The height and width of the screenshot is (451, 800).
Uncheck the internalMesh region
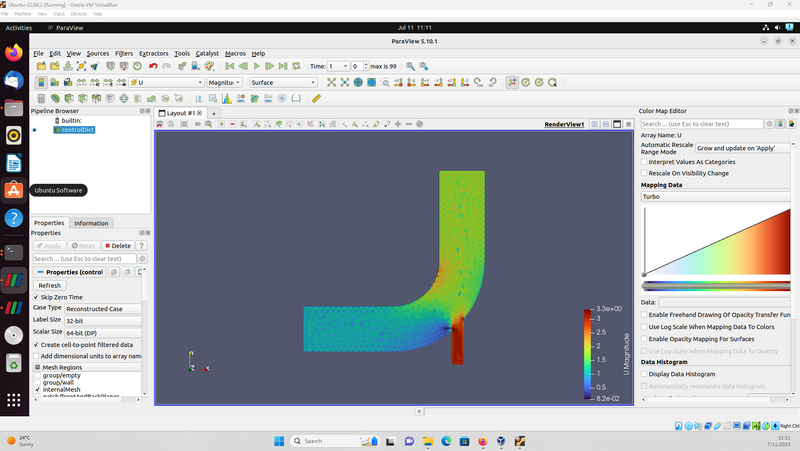38,389
